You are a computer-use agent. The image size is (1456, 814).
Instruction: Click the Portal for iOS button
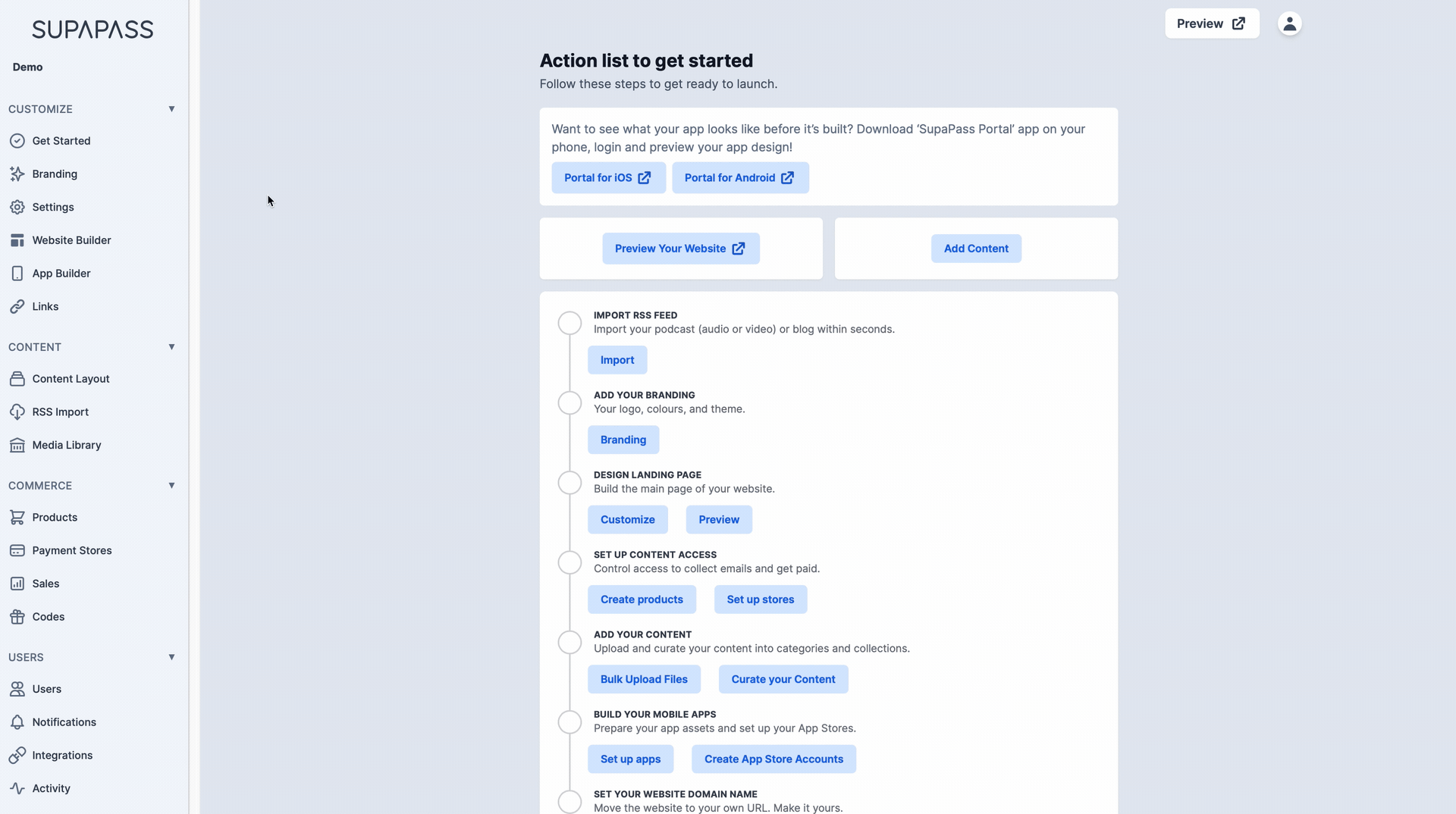608,177
